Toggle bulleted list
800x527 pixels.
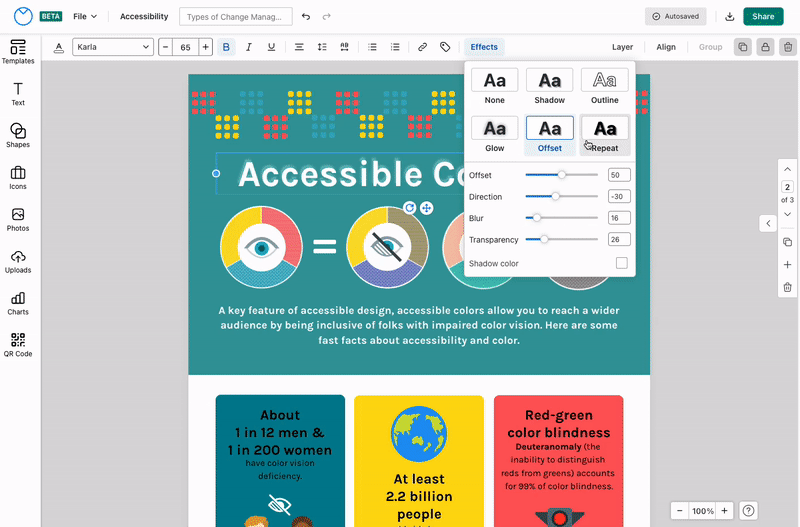pos(372,47)
